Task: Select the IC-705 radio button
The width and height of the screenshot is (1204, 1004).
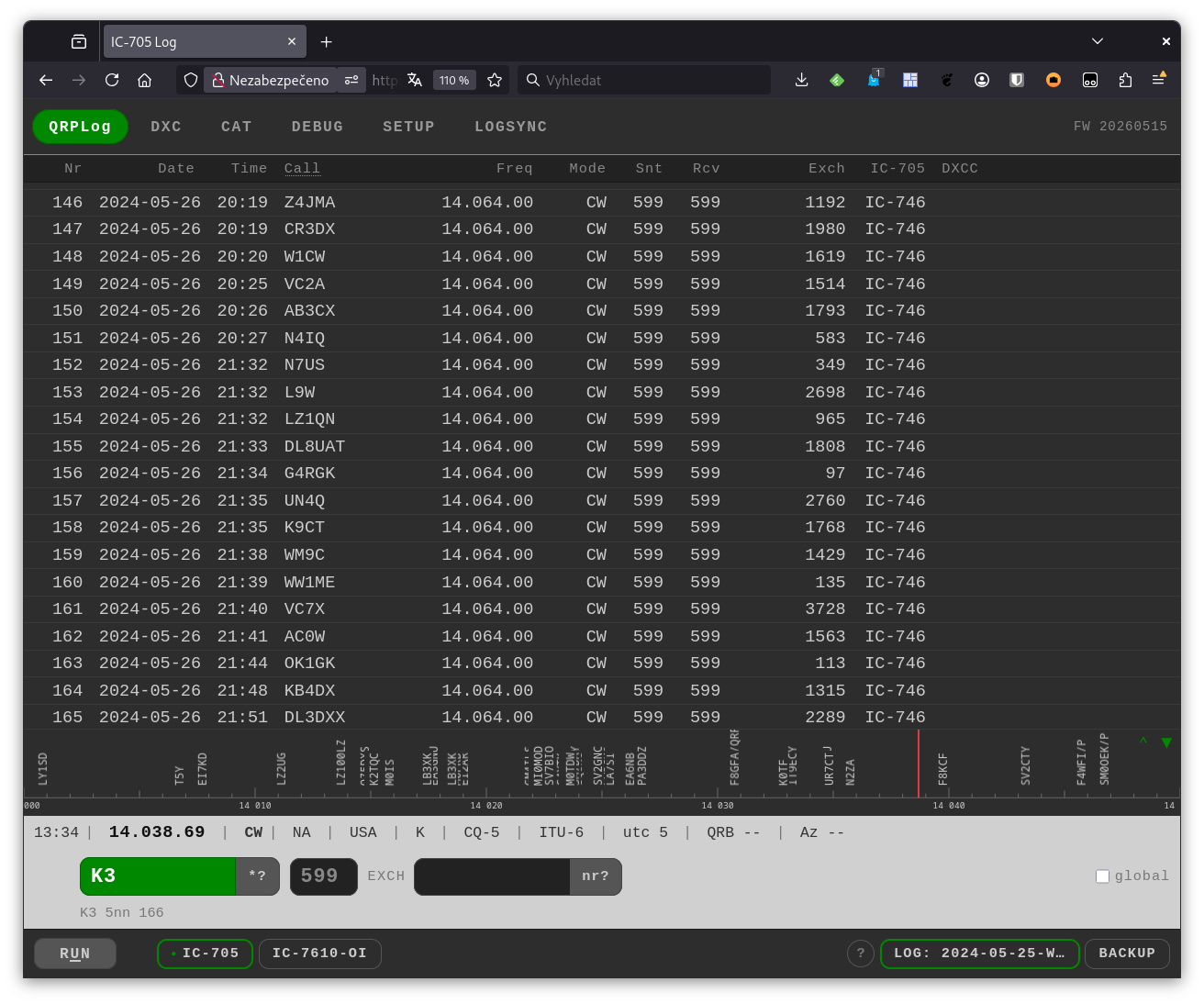Action: coord(205,954)
